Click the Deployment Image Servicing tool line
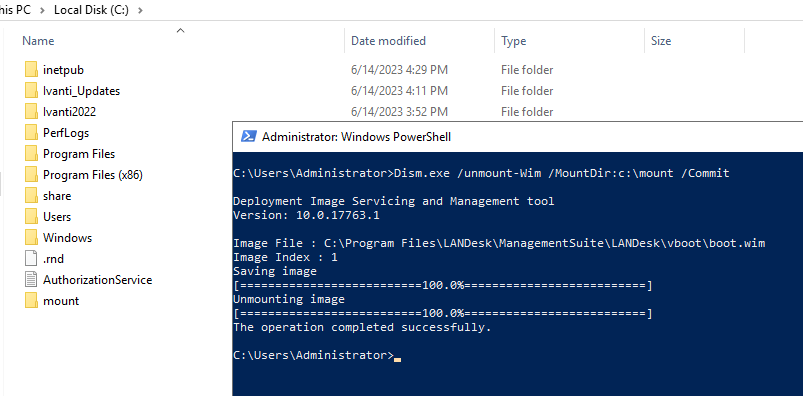Viewport: 803px width, 396px height. coord(393,201)
